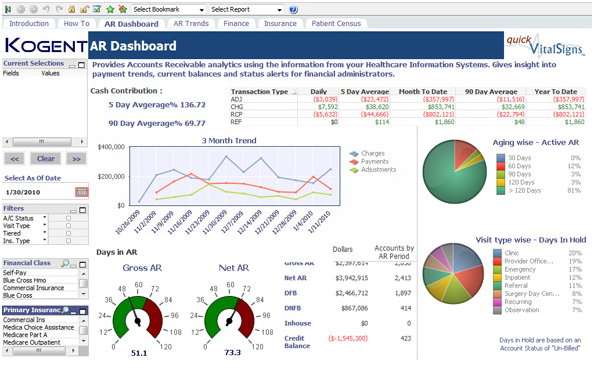Switch to the How To tab
The image size is (600, 381).
[76, 23]
